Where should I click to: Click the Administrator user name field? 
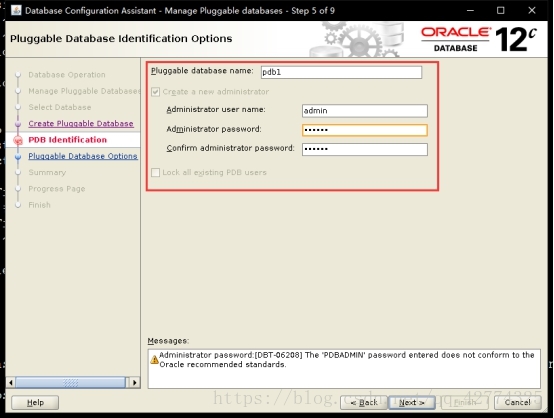[x=365, y=111]
